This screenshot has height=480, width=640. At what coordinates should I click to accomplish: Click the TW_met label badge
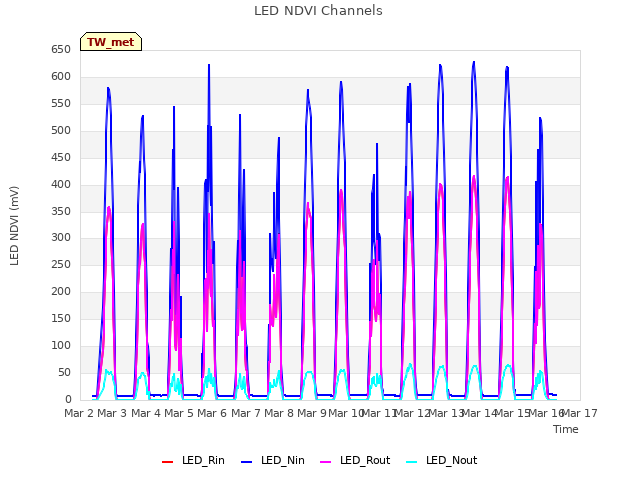tap(111, 42)
